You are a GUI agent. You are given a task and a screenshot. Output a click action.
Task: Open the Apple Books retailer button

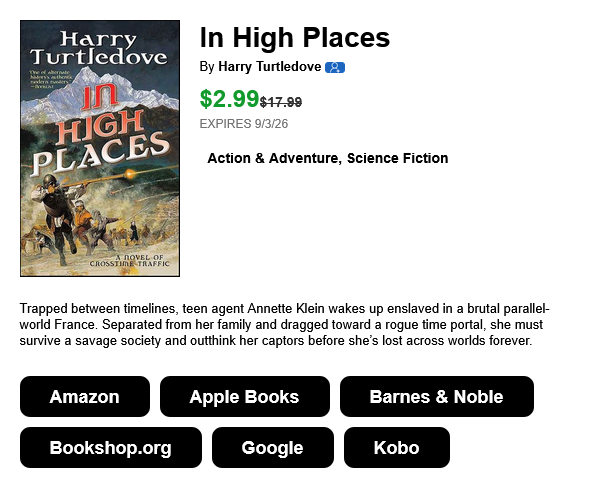[x=245, y=397]
